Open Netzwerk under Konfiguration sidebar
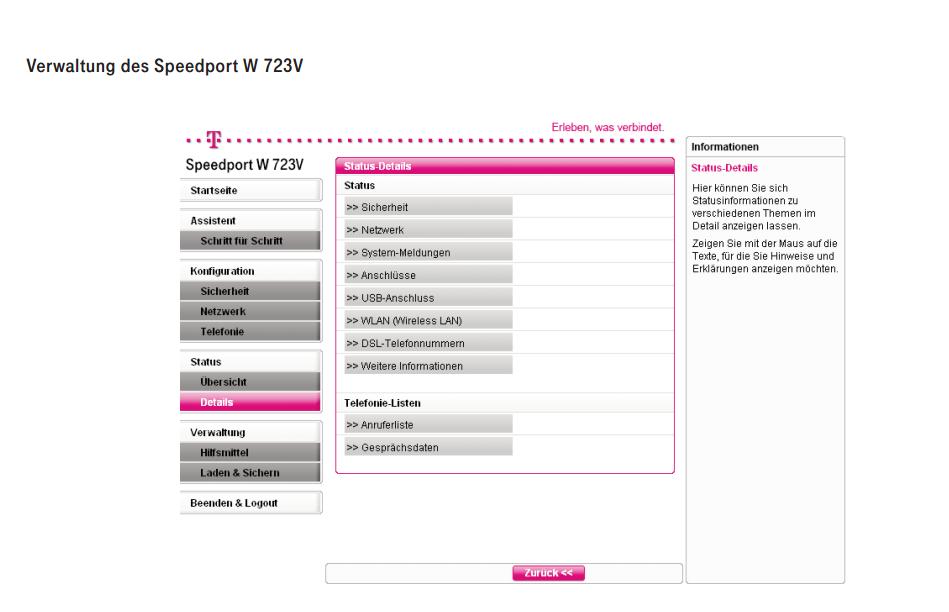Viewport: 949px width, 612px height. pos(250,311)
